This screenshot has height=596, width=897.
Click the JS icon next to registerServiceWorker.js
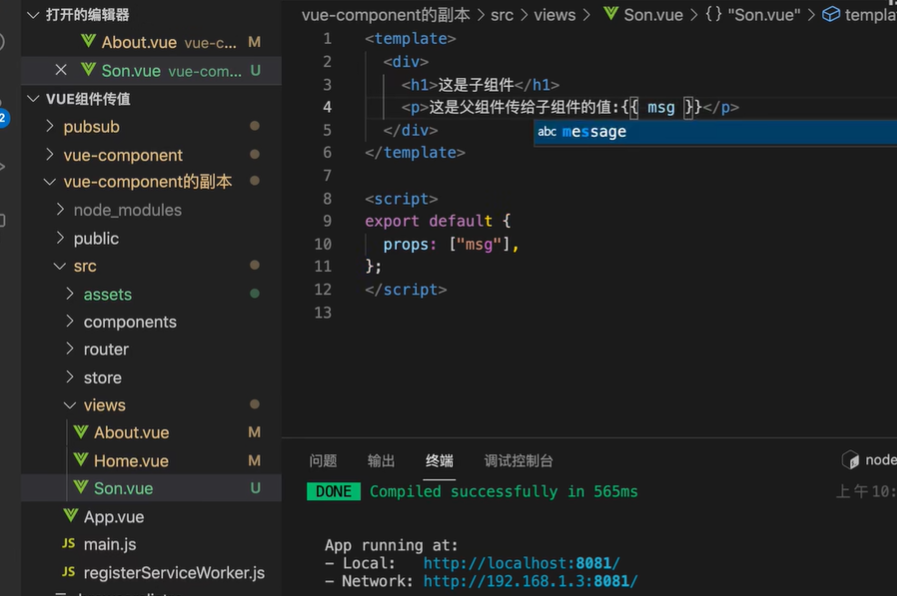[x=69, y=571]
